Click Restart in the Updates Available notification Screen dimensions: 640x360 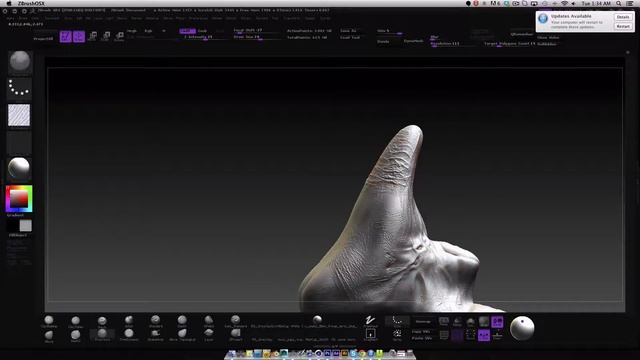tap(623, 26)
